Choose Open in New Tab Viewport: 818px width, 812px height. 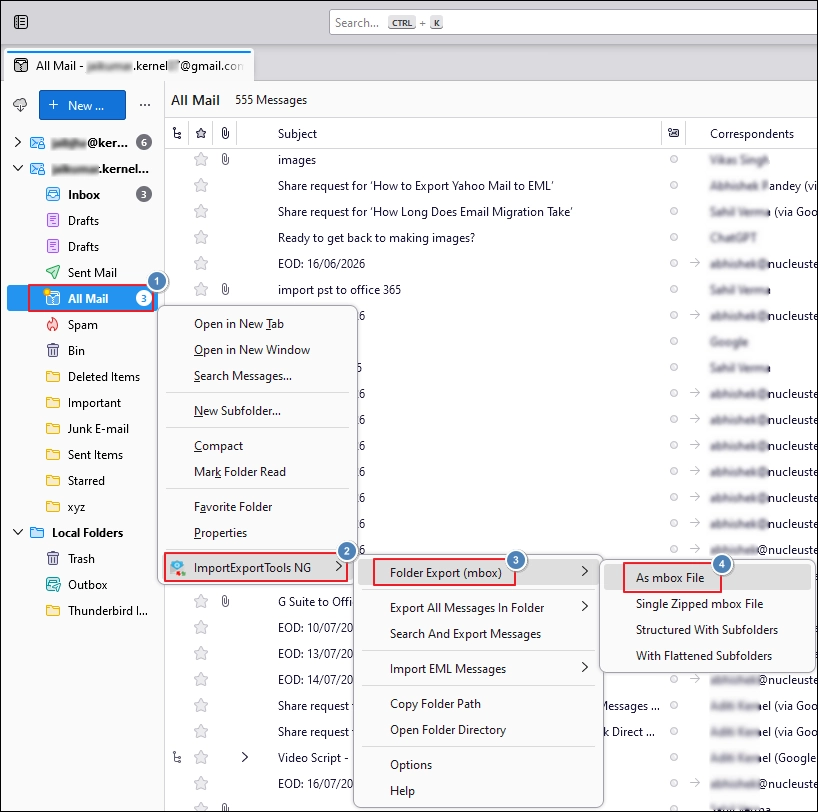239,324
